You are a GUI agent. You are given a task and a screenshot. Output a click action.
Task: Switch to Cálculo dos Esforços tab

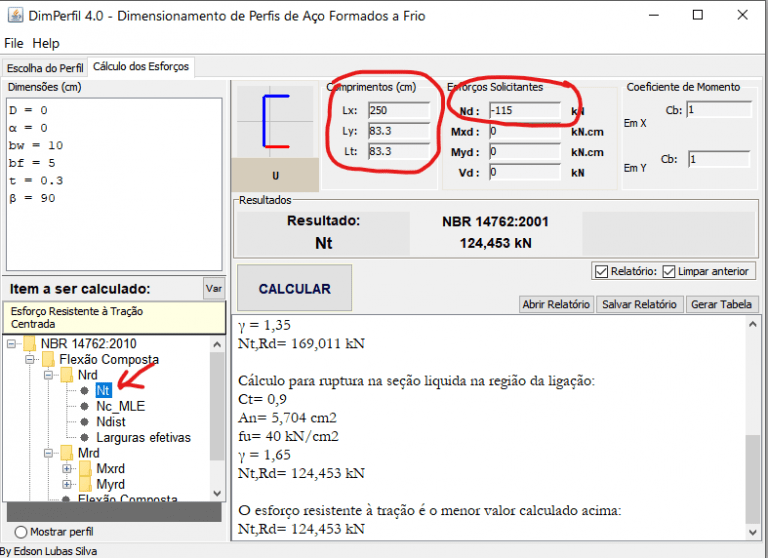click(141, 67)
